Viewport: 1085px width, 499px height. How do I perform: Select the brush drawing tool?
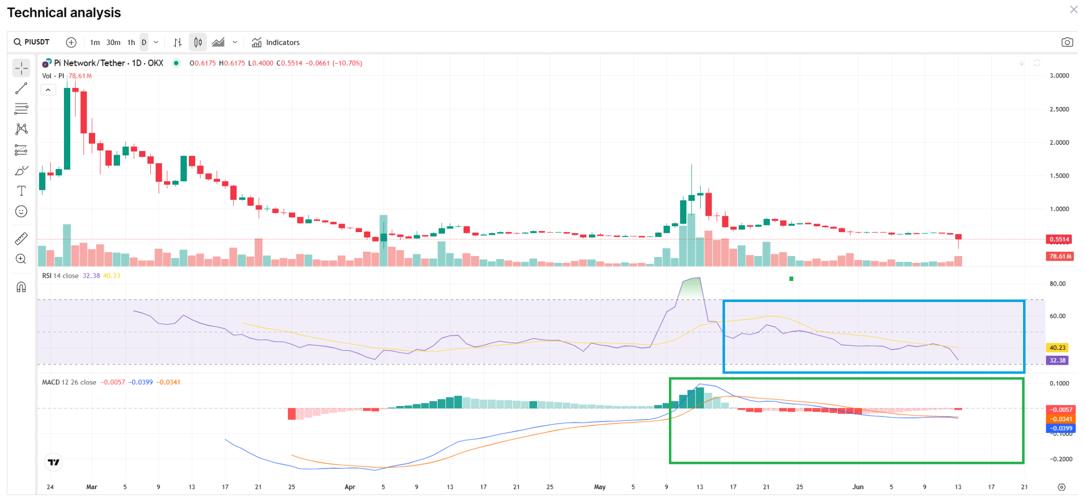coord(21,170)
